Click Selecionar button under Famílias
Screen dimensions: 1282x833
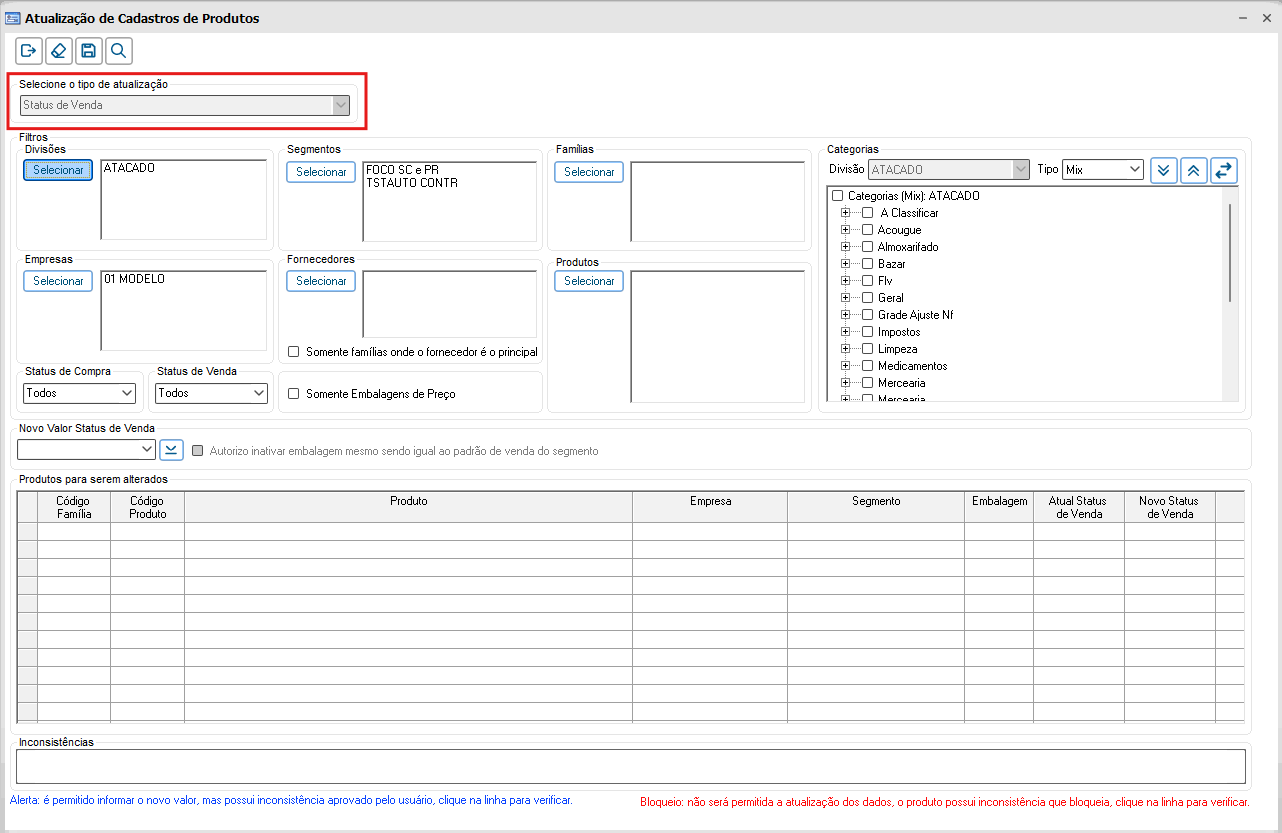click(589, 172)
